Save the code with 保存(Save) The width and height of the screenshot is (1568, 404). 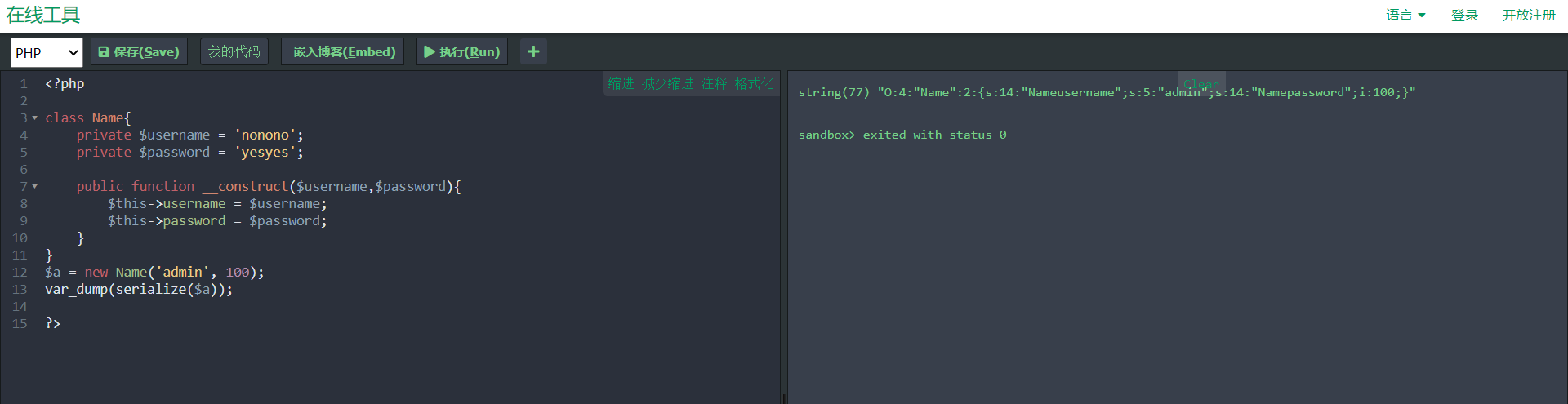139,51
